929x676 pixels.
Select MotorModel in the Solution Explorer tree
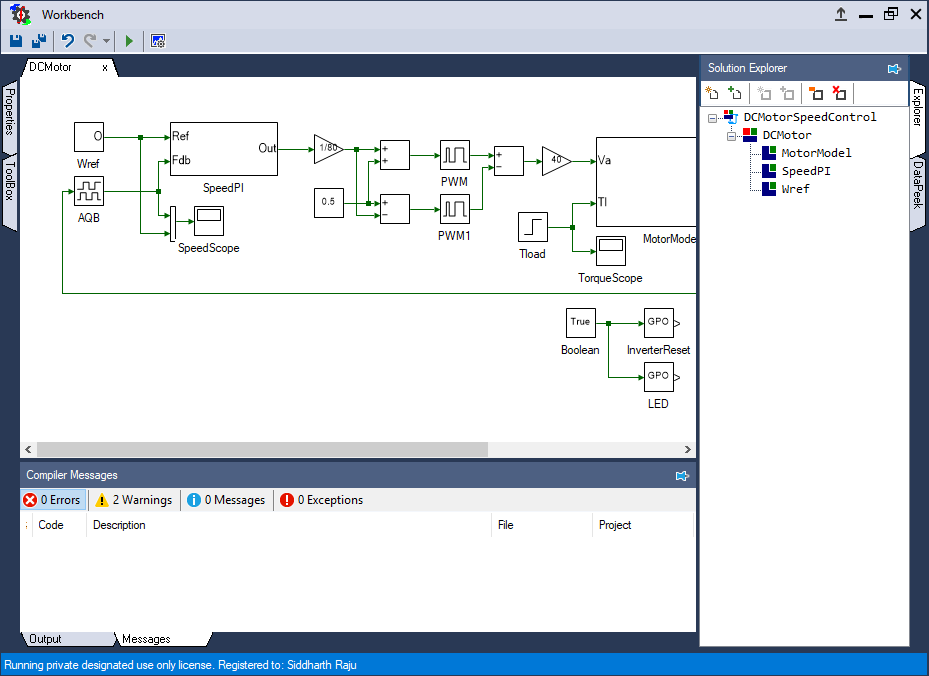point(816,153)
